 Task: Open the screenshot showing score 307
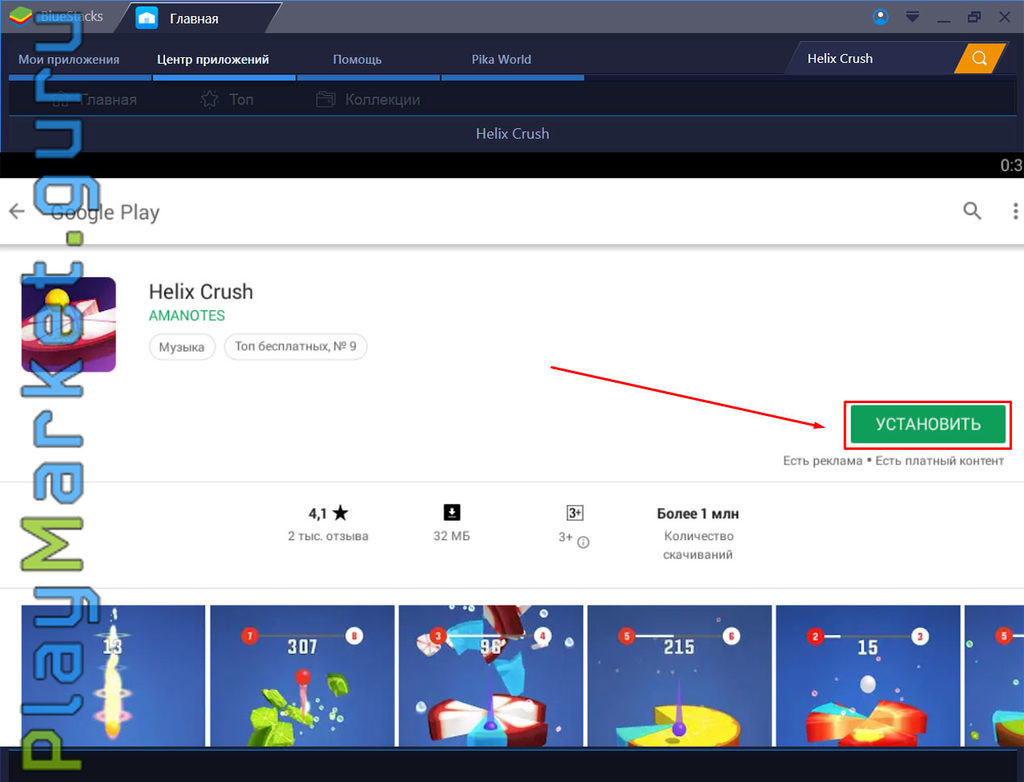coord(302,676)
